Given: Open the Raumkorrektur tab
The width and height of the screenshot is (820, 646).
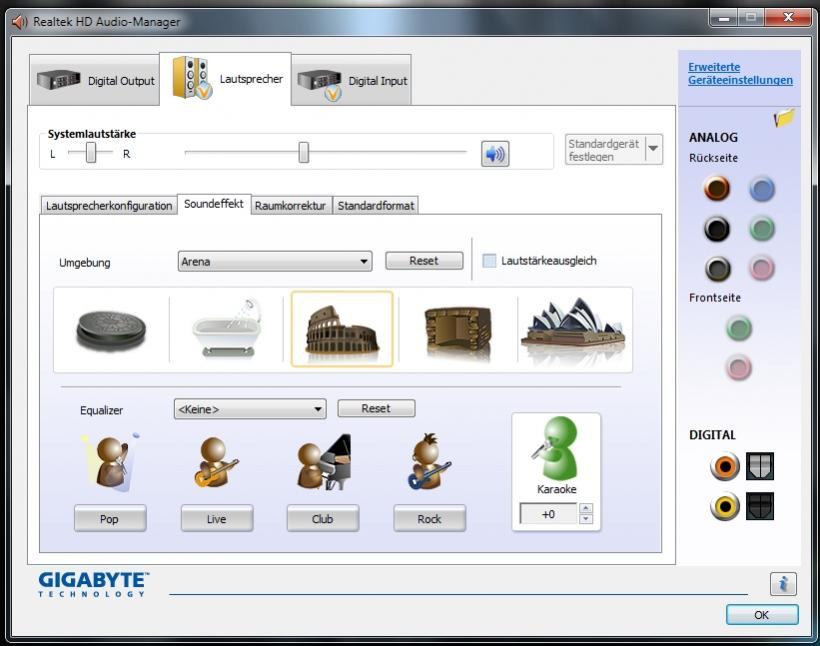Looking at the screenshot, I should (291, 206).
